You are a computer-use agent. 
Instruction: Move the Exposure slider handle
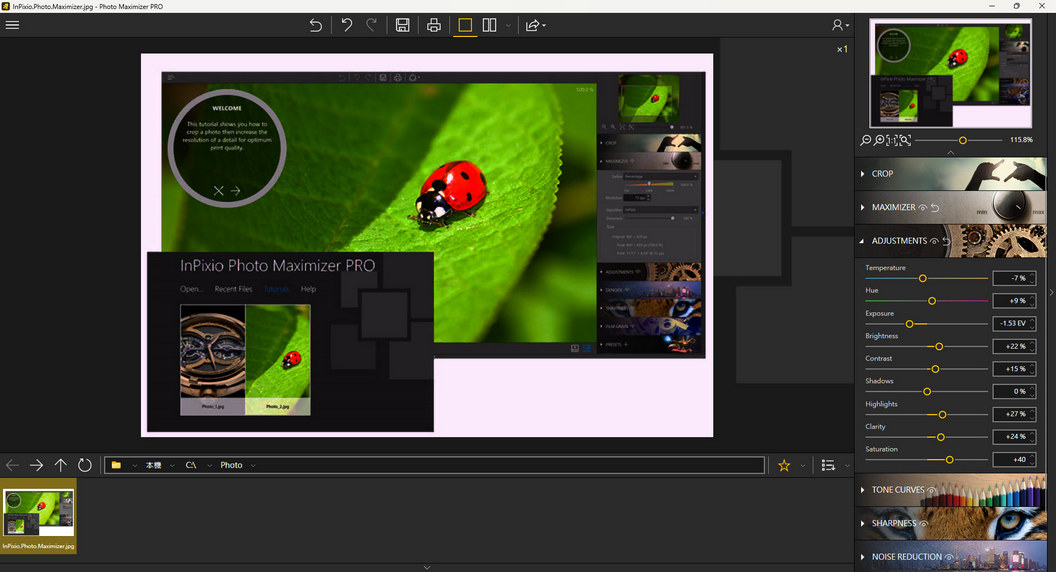909,324
